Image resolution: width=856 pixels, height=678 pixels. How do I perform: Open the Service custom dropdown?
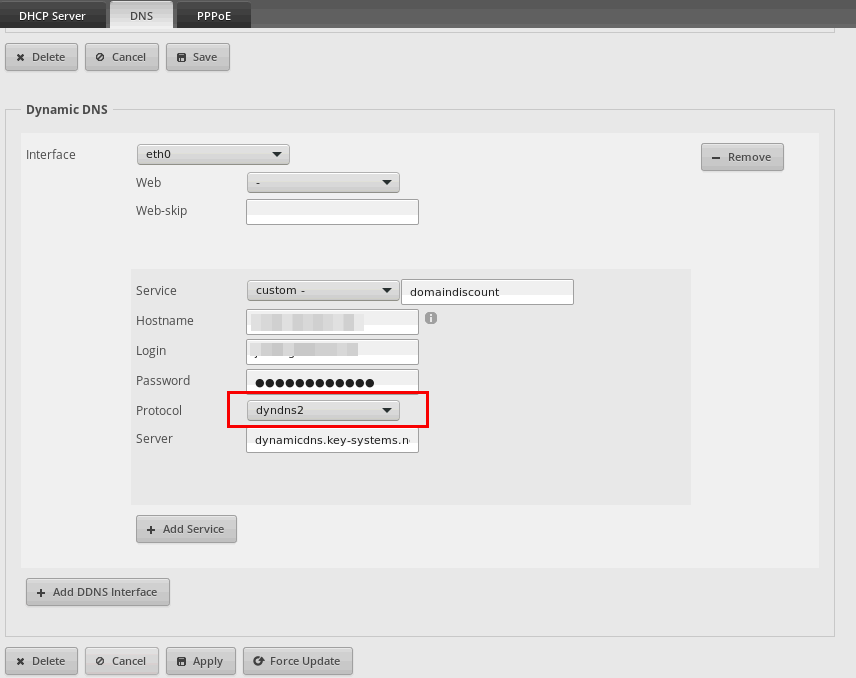tap(323, 291)
